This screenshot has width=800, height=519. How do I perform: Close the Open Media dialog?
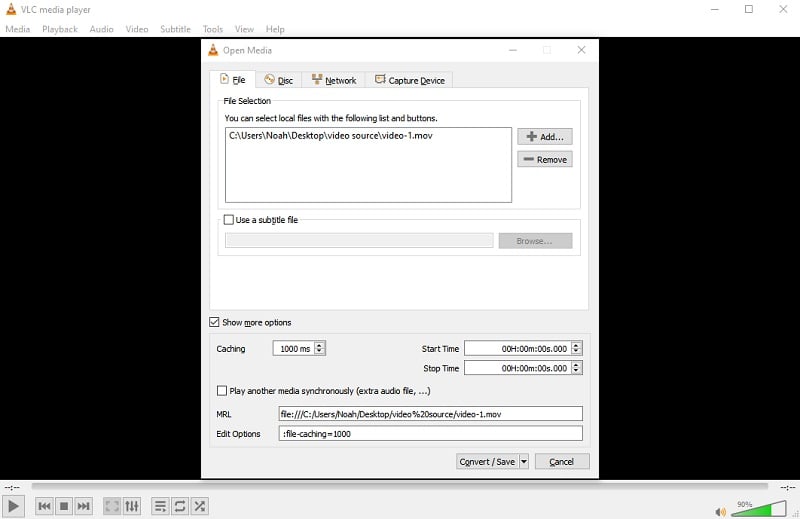[x=581, y=50]
